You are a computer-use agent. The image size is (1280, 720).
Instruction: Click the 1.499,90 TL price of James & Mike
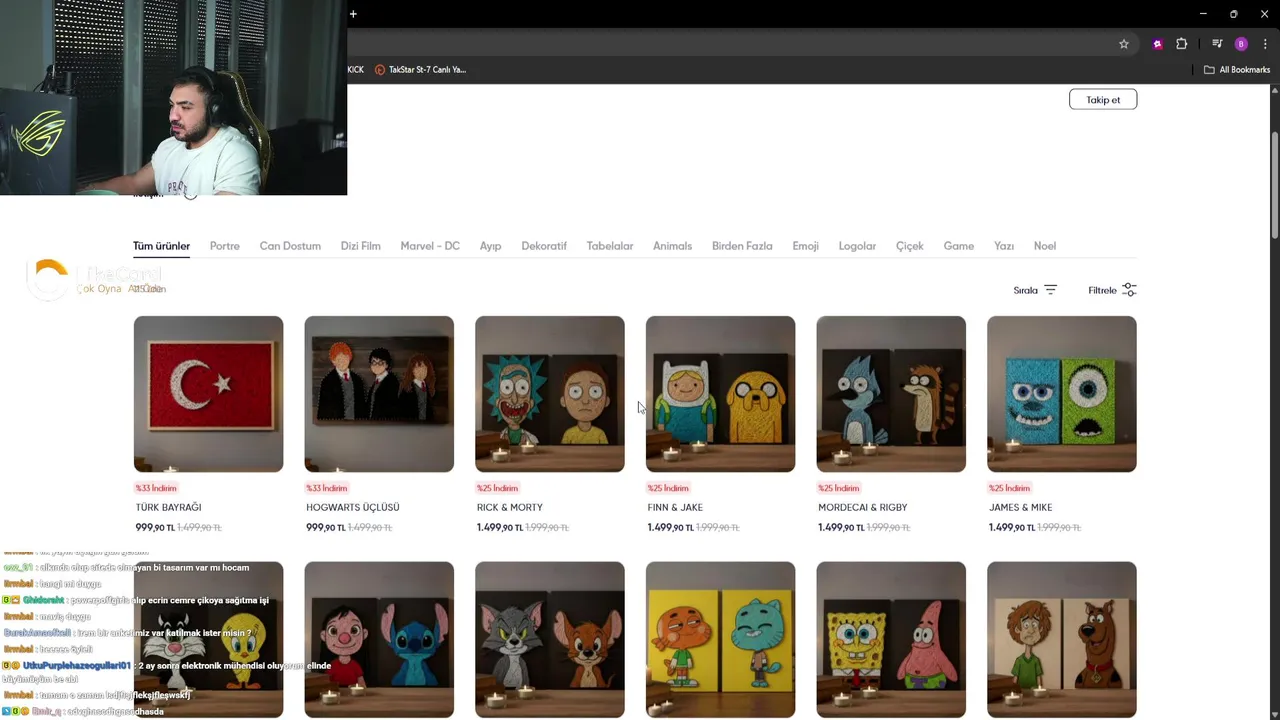[1013, 528]
